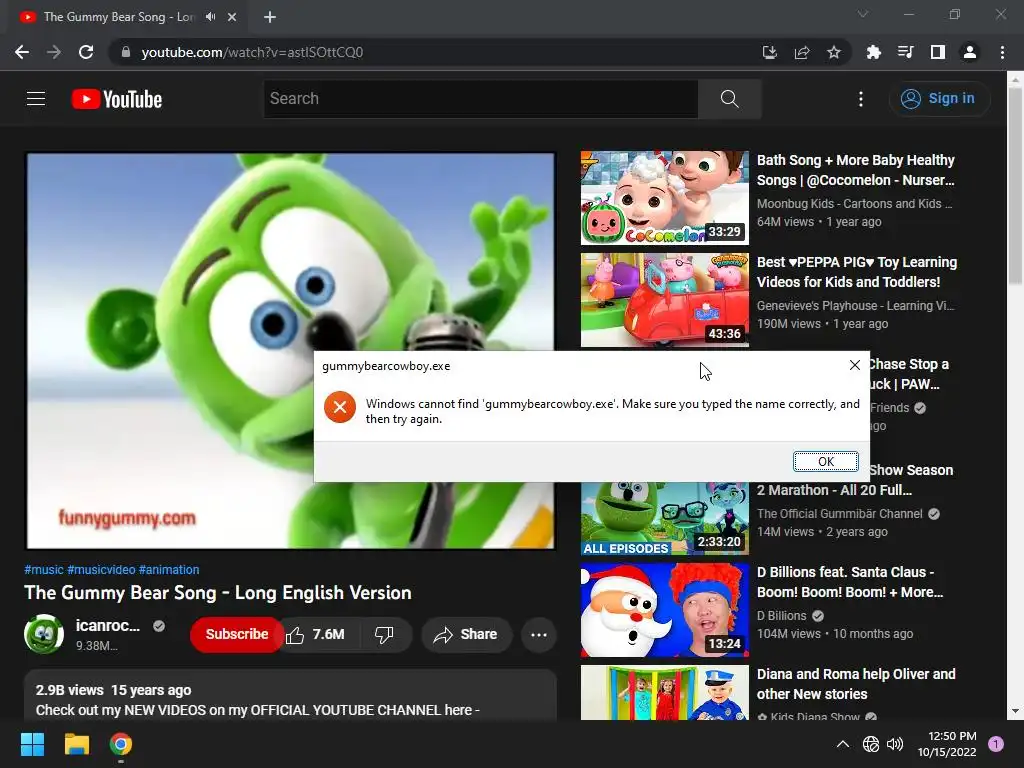The height and width of the screenshot is (768, 1024).
Task: Open Chrome Extensions puzzle icon
Action: tap(873, 52)
